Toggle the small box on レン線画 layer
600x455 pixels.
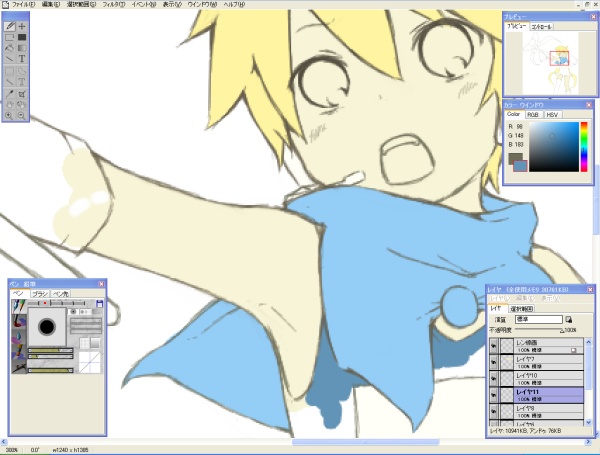tap(574, 350)
